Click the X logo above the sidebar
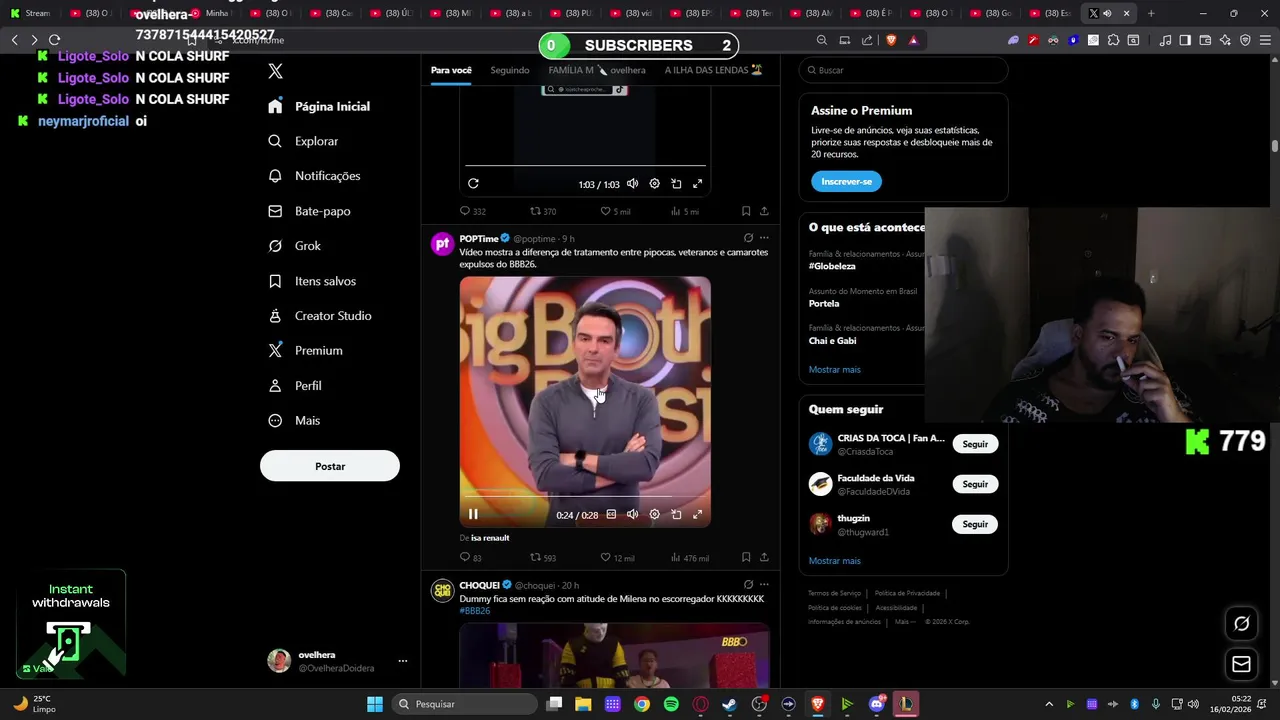Image resolution: width=1280 pixels, height=720 pixels. (x=276, y=71)
